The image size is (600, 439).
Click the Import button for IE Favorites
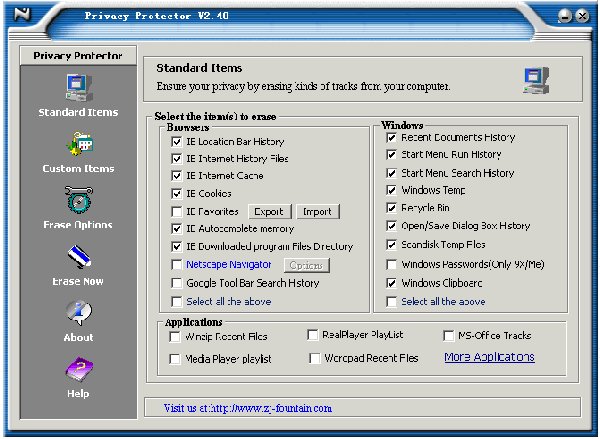(318, 212)
